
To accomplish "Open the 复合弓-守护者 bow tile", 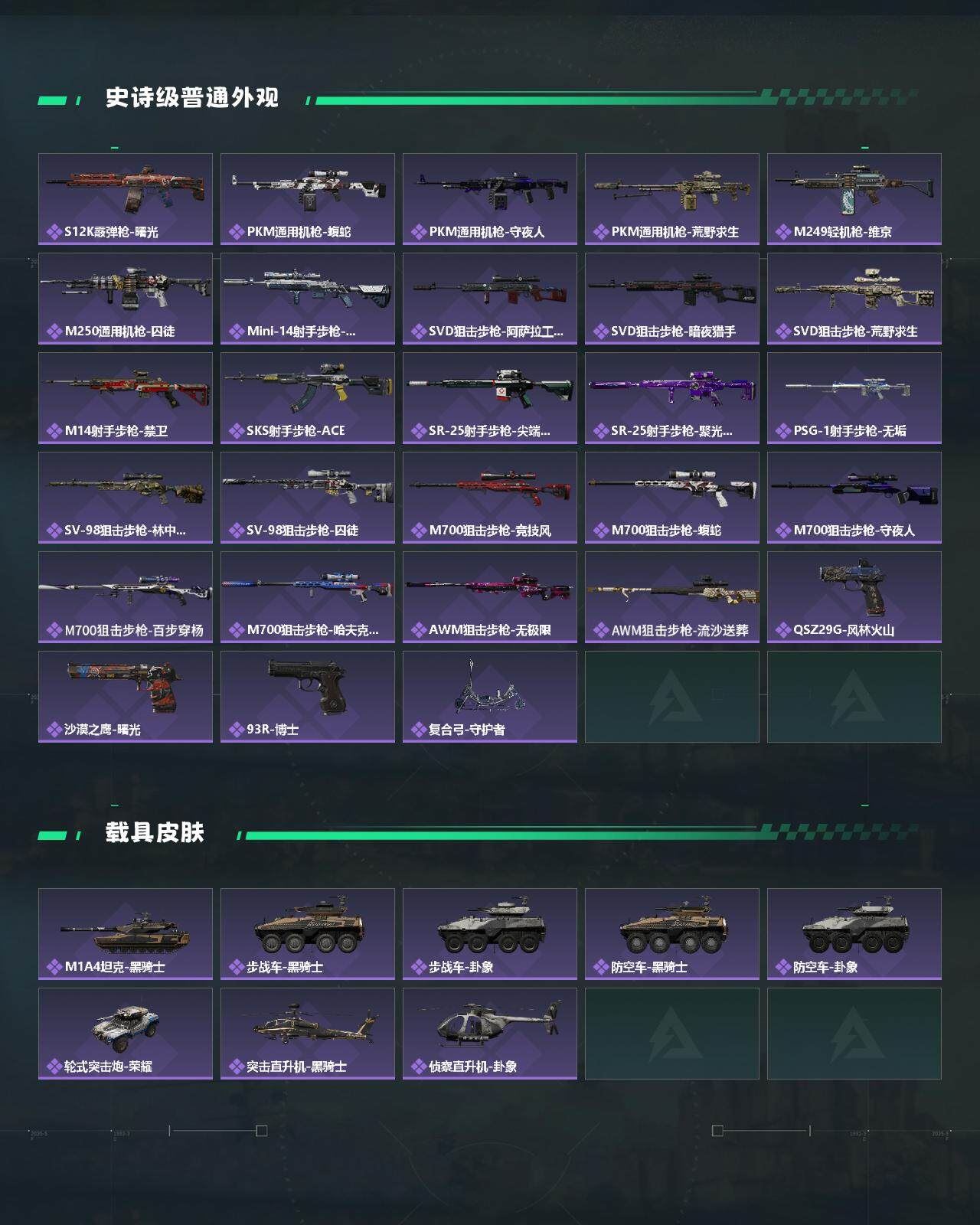I will [490, 697].
